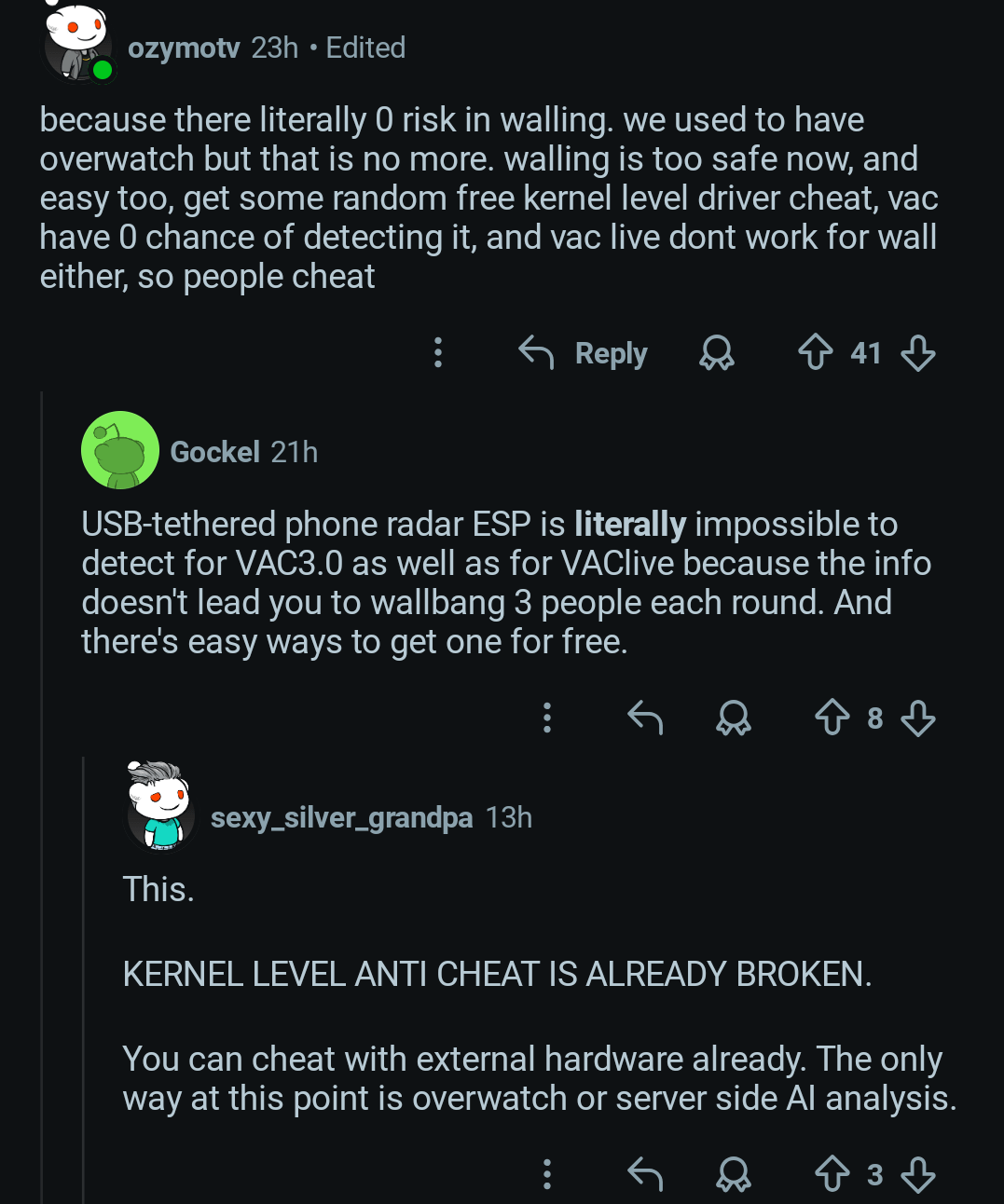The image size is (1004, 1204).
Task: Open more options on ozymotv's comment
Action: tap(438, 352)
